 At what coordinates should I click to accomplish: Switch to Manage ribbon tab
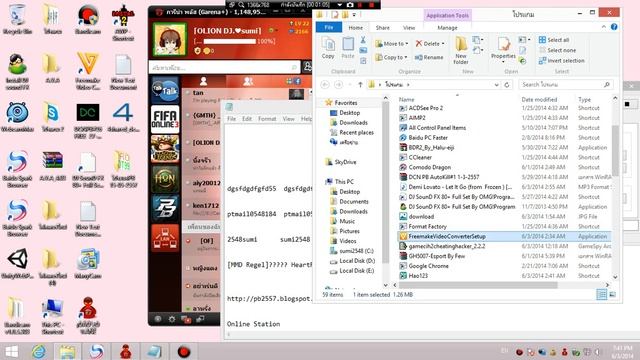coord(447,28)
